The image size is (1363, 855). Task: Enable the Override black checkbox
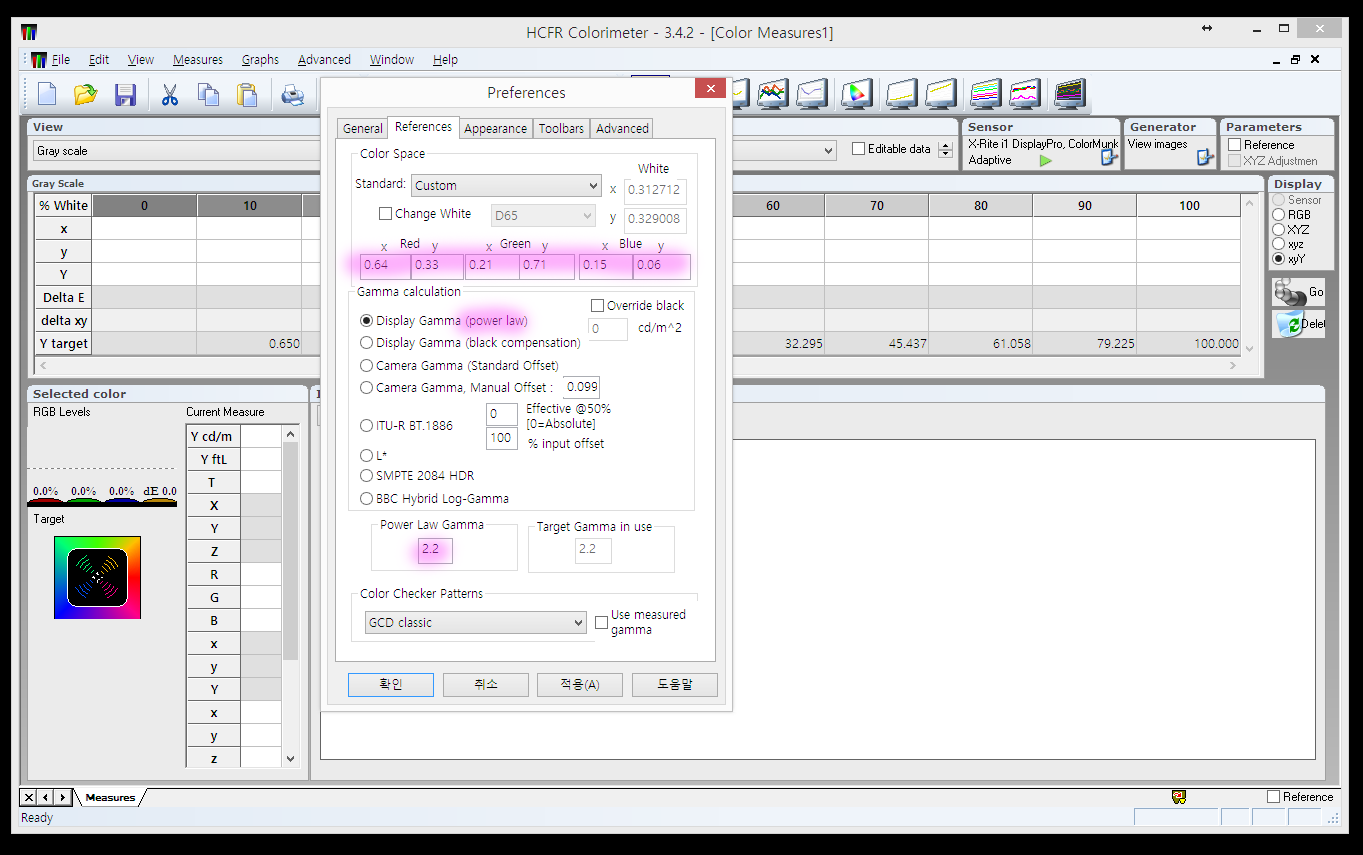(598, 305)
